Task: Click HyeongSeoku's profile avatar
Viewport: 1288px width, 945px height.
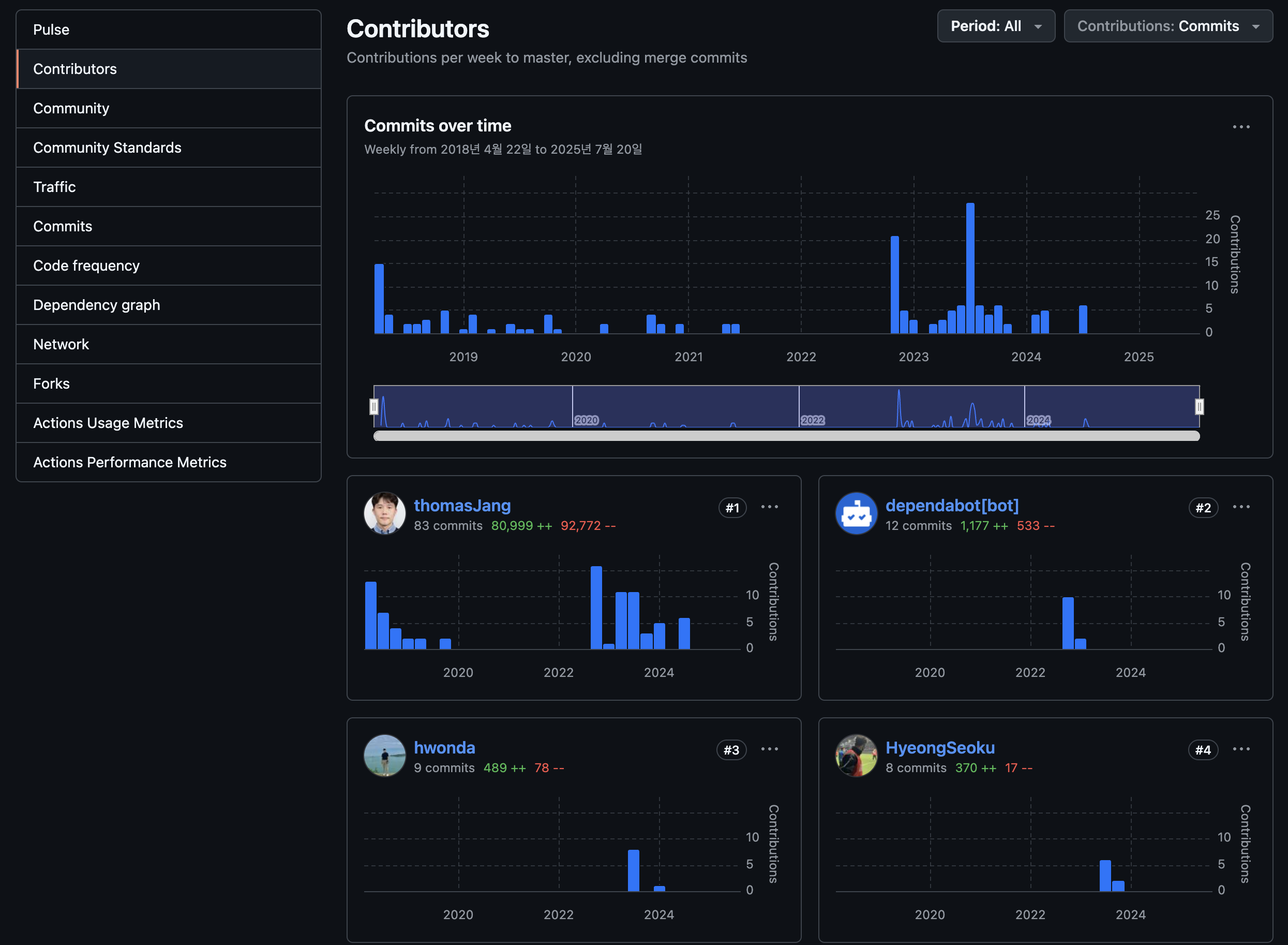Action: [x=856, y=755]
